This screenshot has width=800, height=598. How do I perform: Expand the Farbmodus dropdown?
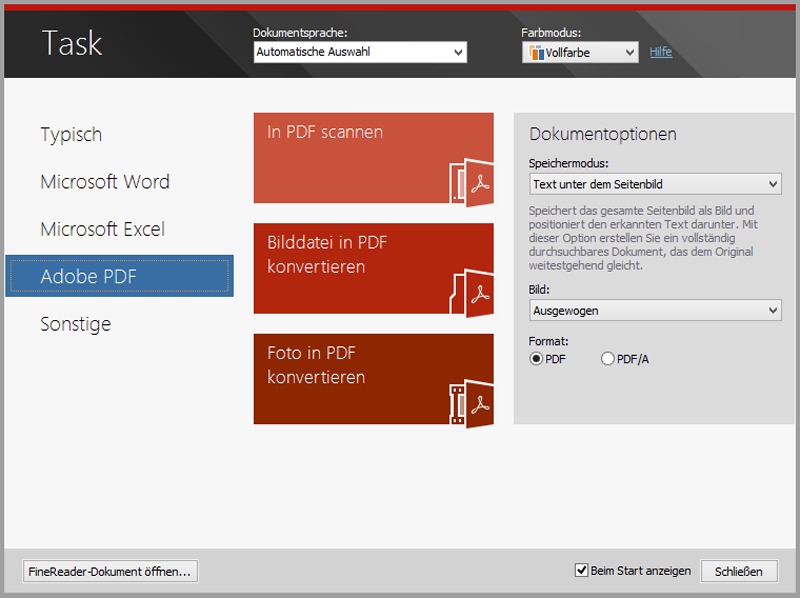(x=630, y=53)
